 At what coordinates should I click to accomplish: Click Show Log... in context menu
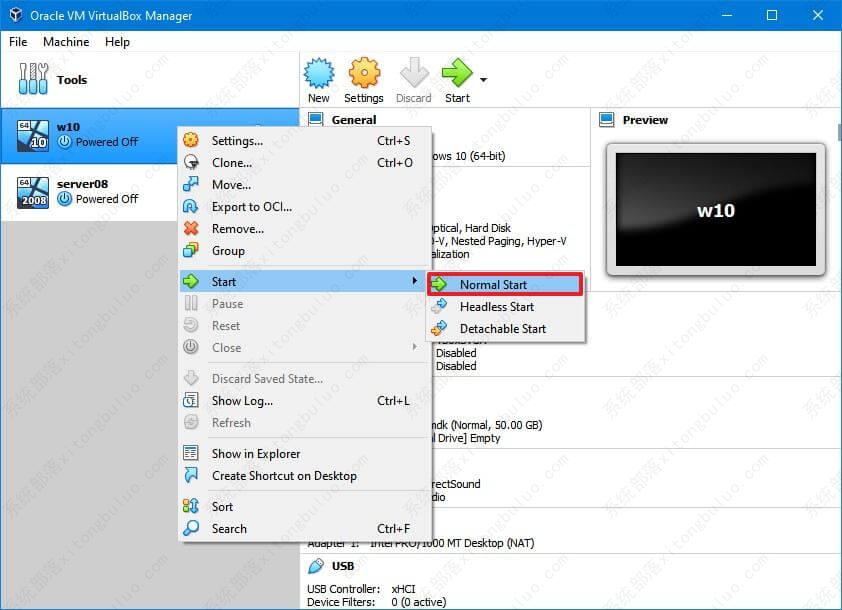click(242, 401)
